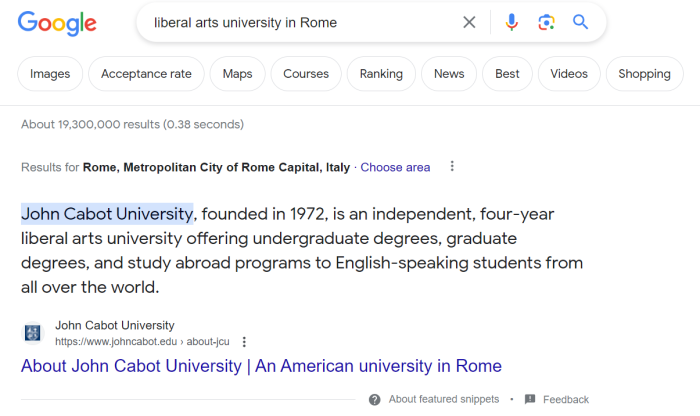Click the Feedback flag icon
Screen dimensions: 700x416
tap(530, 399)
